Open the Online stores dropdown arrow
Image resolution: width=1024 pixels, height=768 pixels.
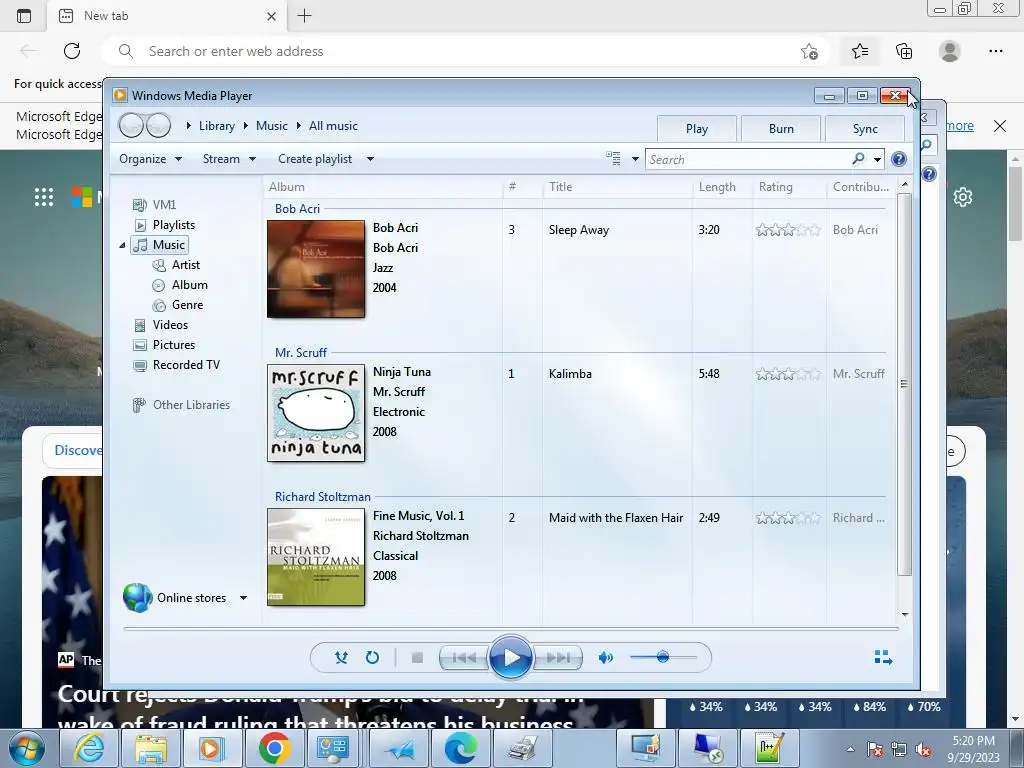pos(243,598)
